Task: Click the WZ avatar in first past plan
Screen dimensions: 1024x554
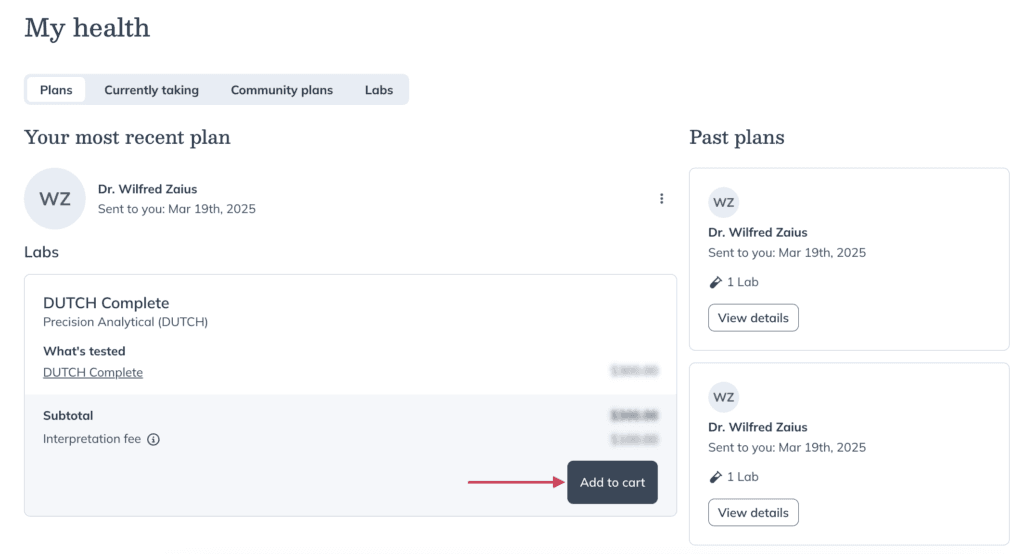Action: click(x=723, y=203)
